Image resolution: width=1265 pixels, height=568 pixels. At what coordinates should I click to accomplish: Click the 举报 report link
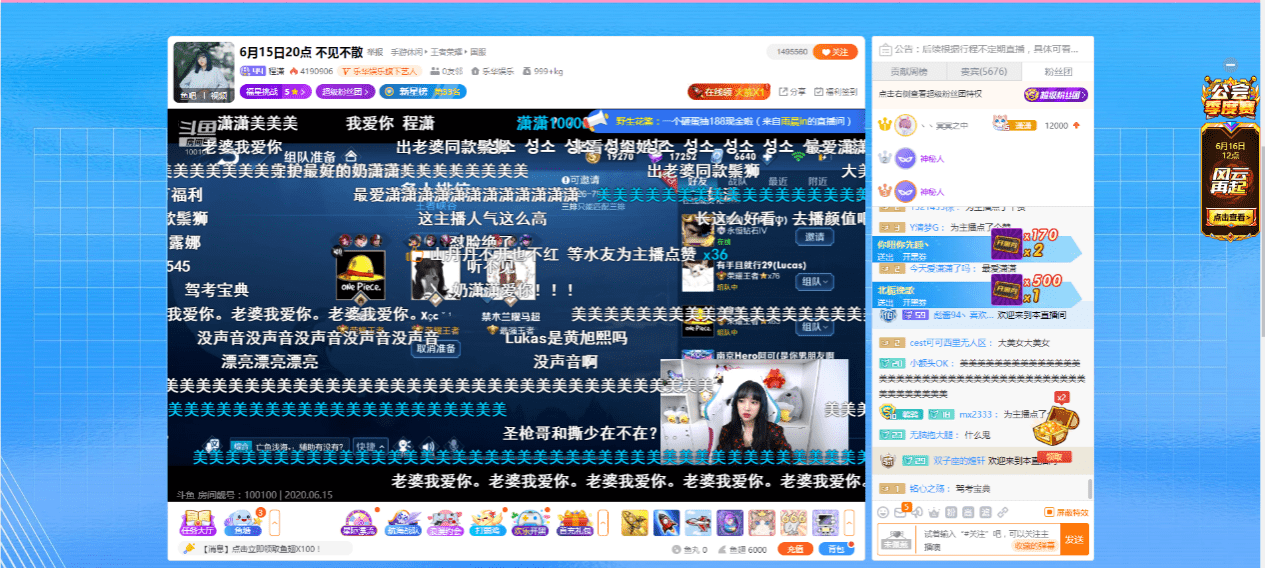[375, 52]
